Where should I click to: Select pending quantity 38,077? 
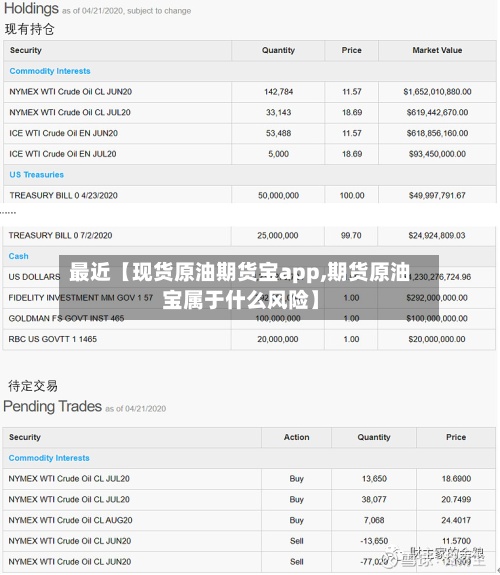coord(374,499)
